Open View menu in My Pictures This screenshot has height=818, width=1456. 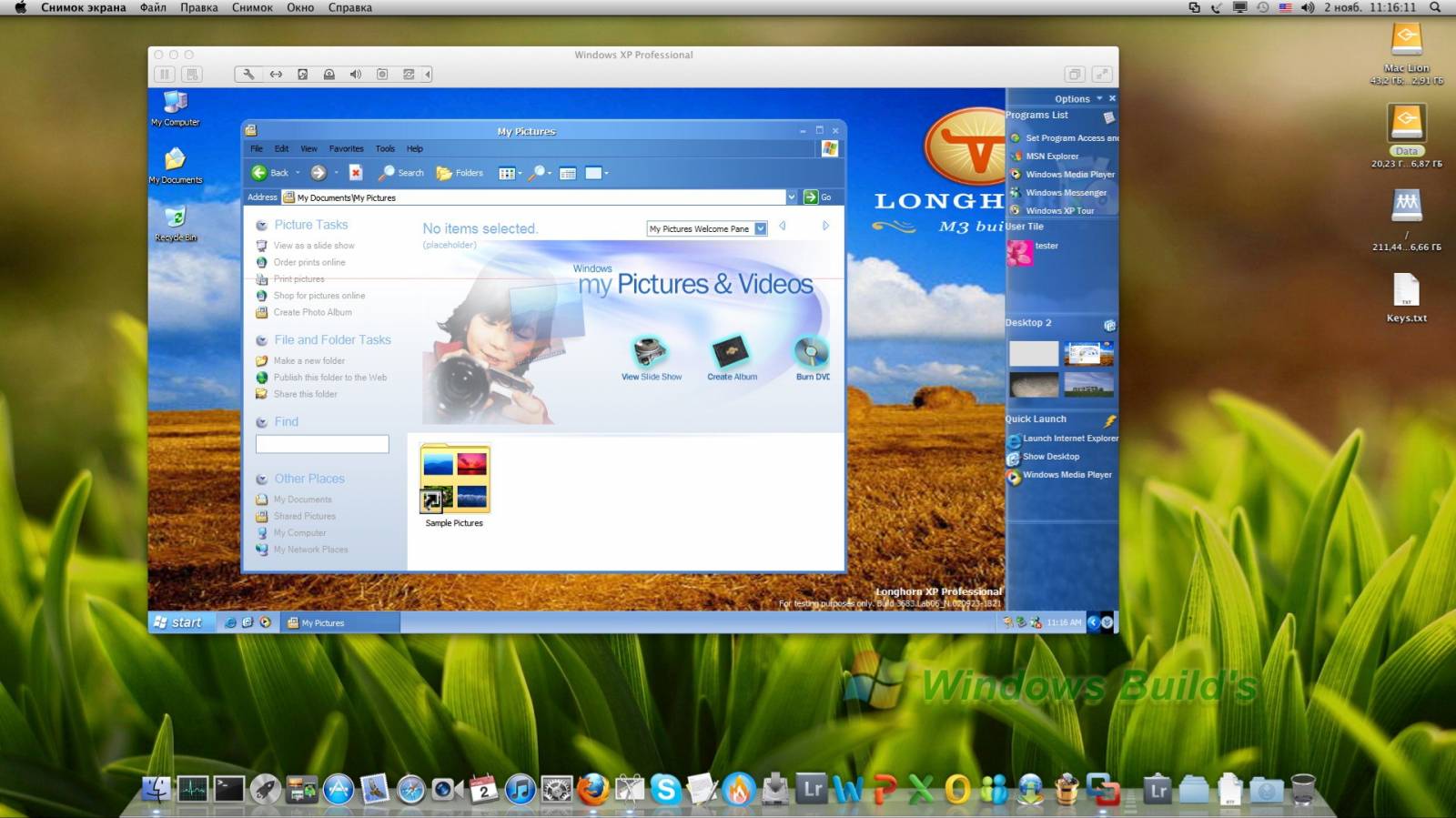coord(309,148)
